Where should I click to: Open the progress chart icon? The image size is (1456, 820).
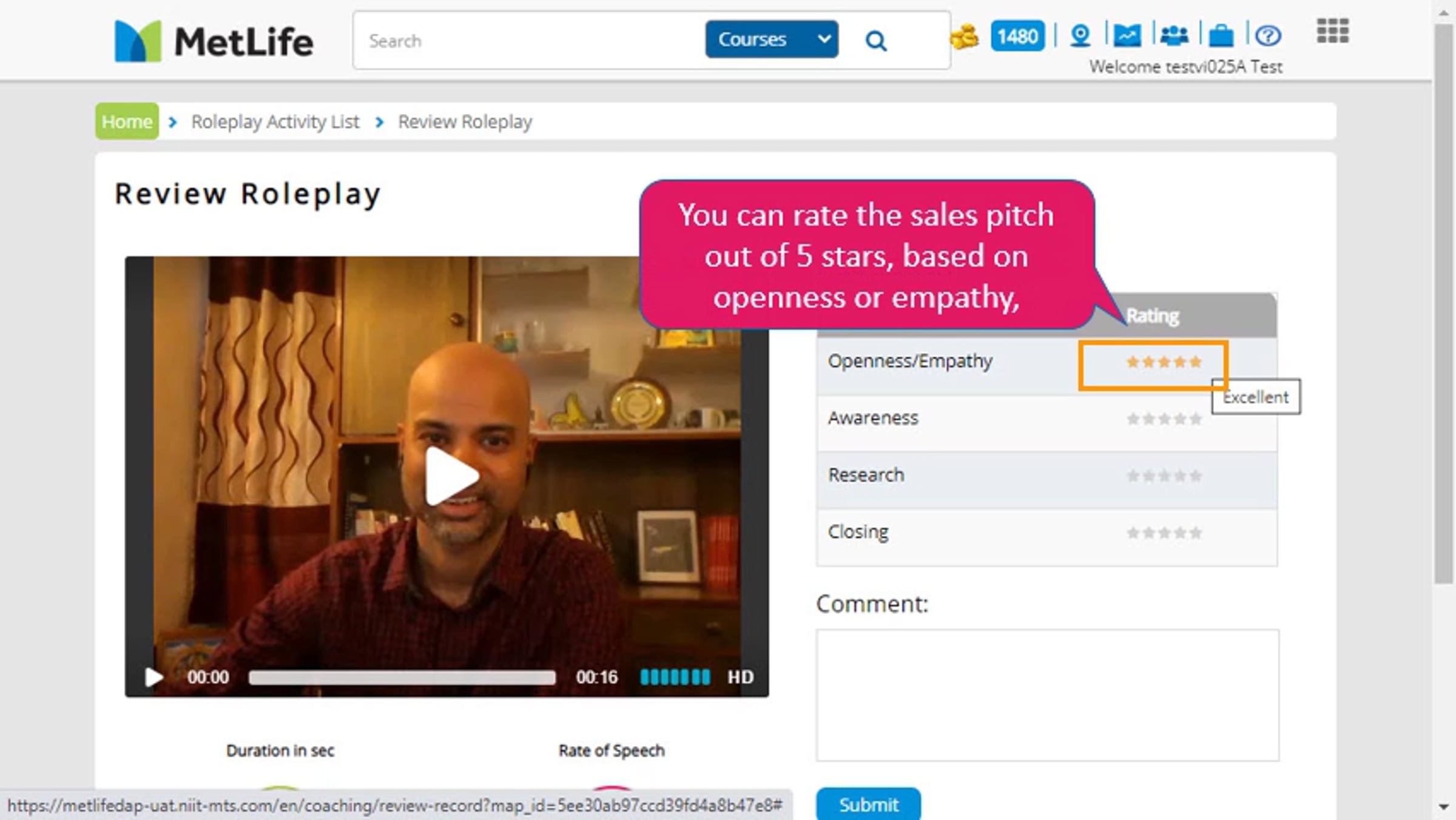coord(1127,36)
